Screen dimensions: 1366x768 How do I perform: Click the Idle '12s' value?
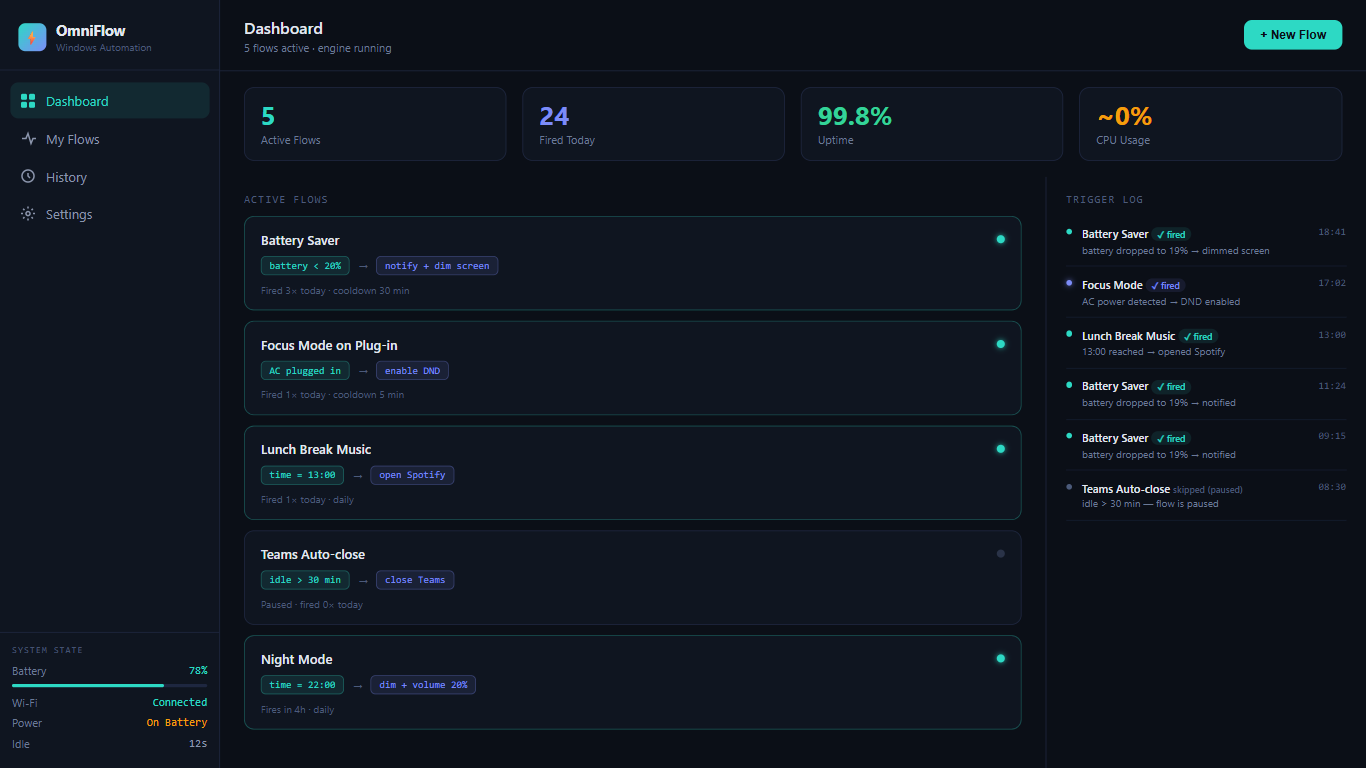pyautogui.click(x=198, y=744)
